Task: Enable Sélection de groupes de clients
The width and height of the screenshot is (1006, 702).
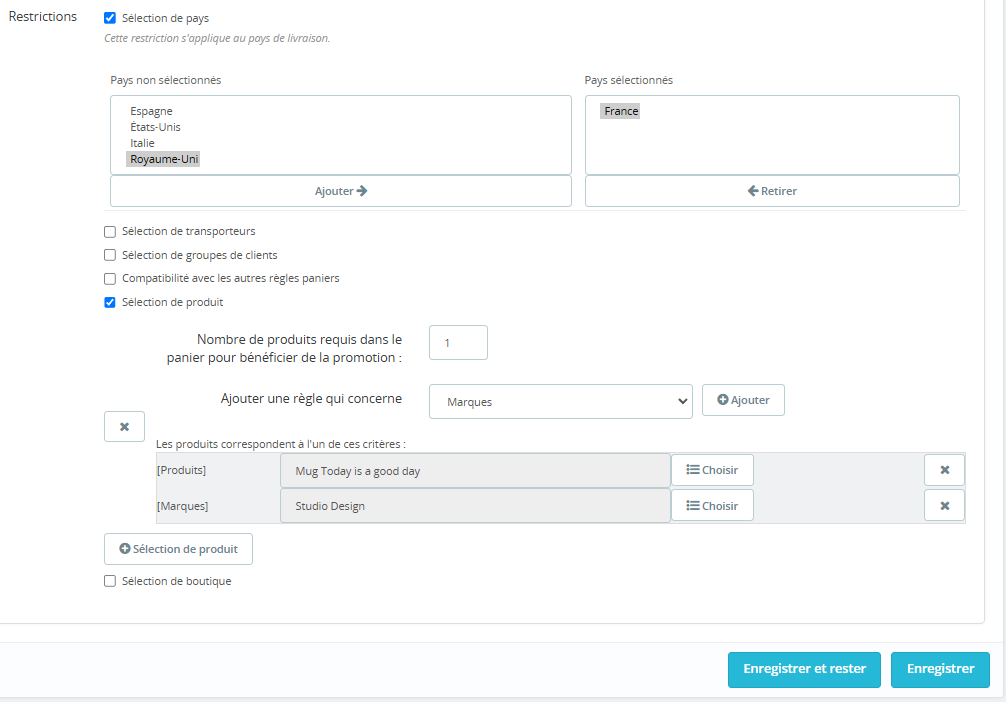Action: point(110,255)
